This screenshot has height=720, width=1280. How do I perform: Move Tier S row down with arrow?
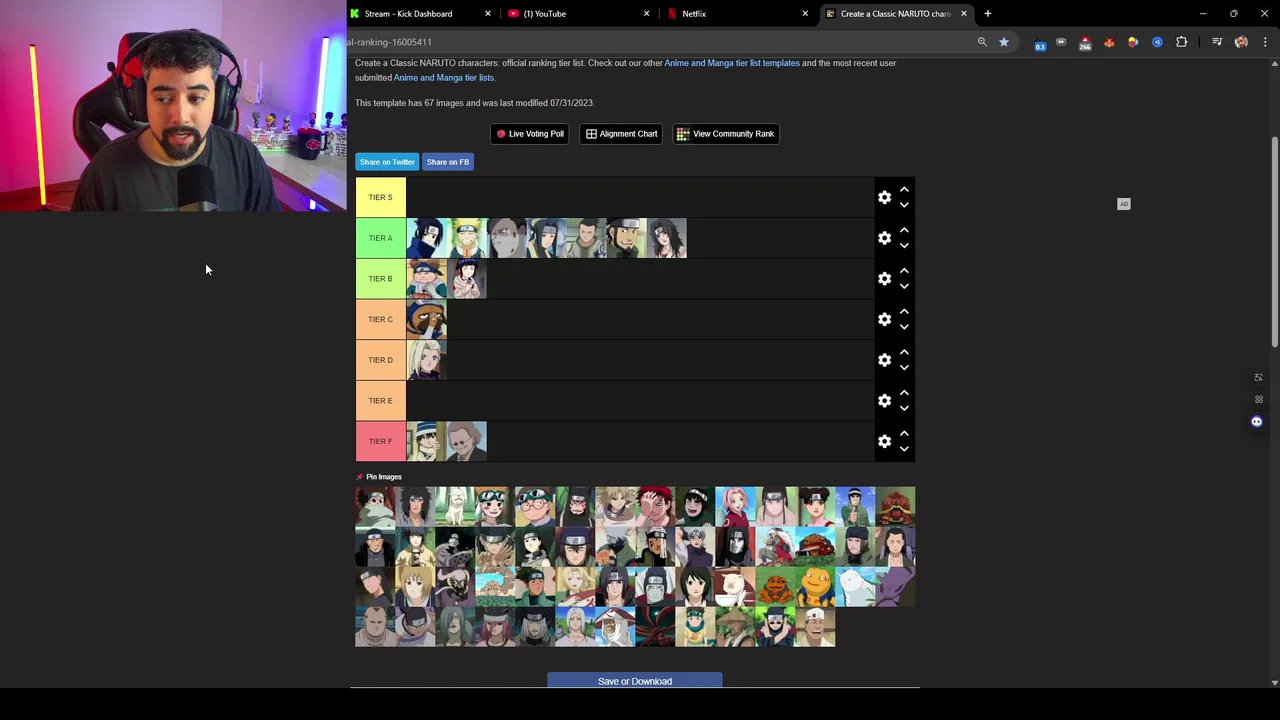904,205
